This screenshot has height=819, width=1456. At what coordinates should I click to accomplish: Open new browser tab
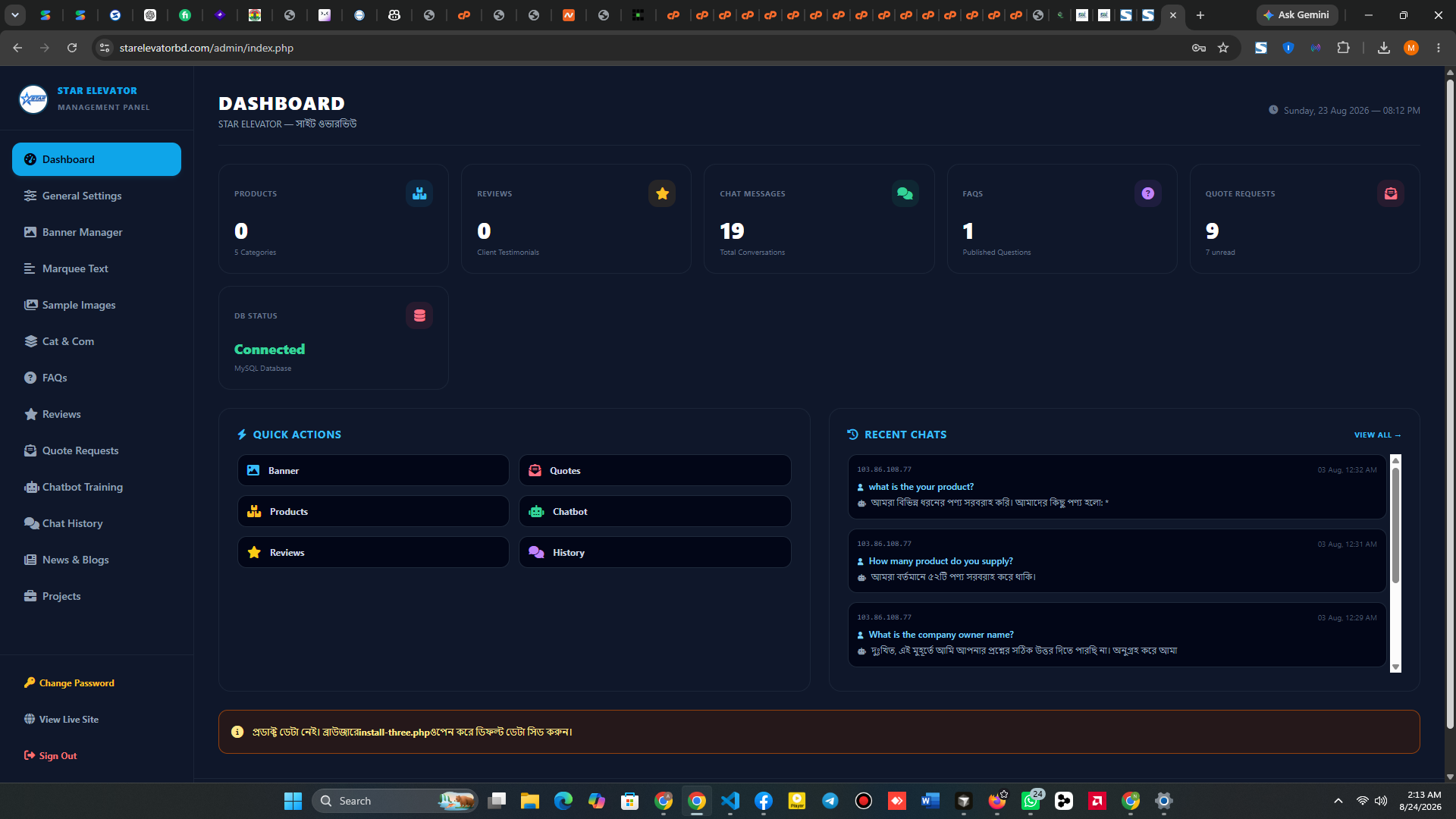pyautogui.click(x=1200, y=15)
